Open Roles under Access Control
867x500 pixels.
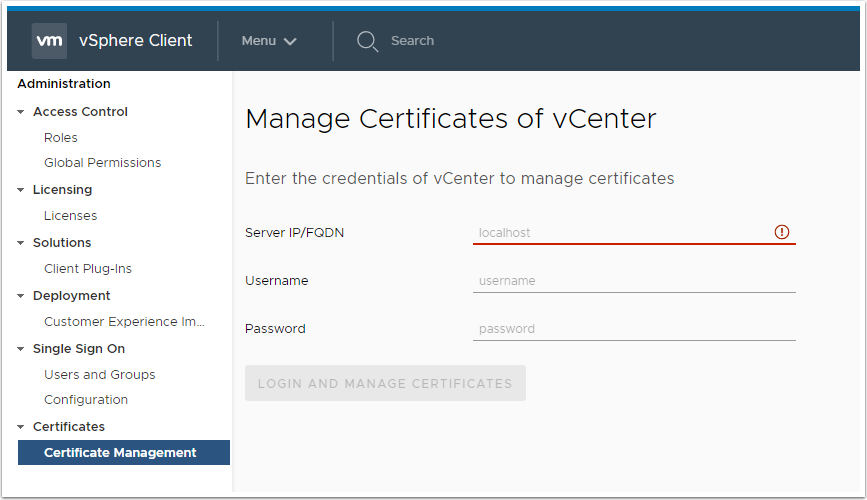(61, 137)
